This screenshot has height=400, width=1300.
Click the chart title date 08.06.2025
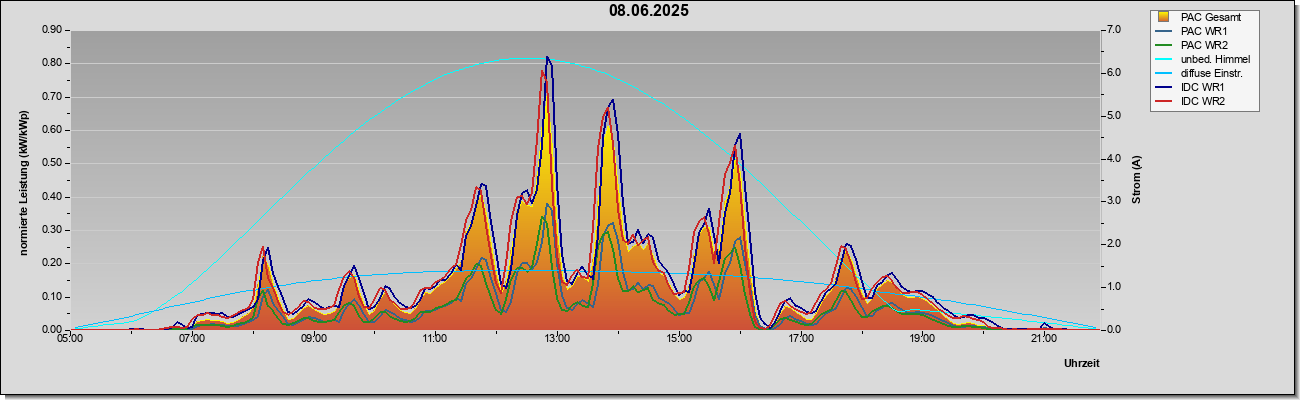coord(649,11)
